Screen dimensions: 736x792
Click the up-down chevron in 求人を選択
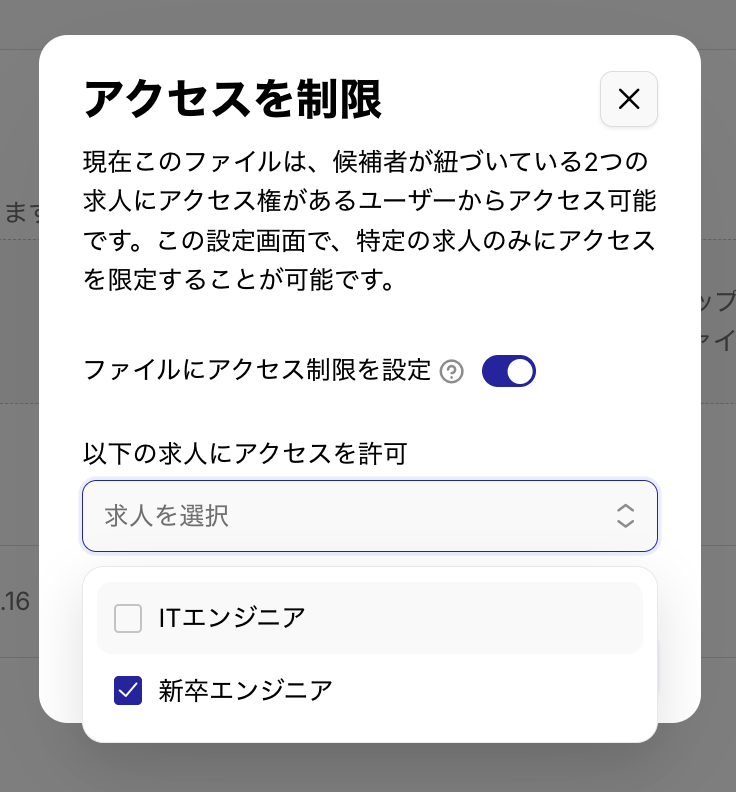click(625, 516)
